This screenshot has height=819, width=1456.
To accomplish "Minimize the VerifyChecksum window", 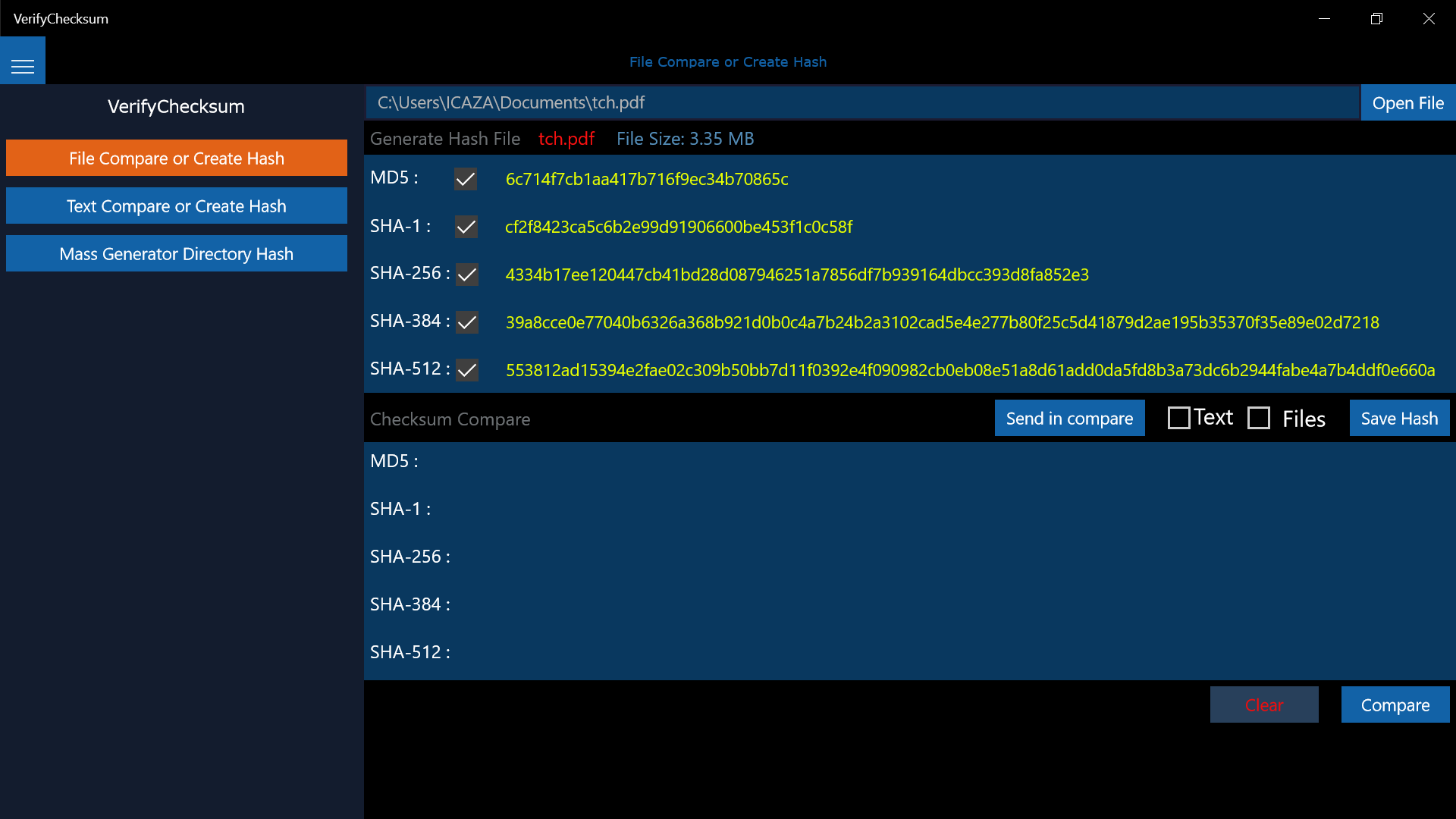I will coord(1324,19).
